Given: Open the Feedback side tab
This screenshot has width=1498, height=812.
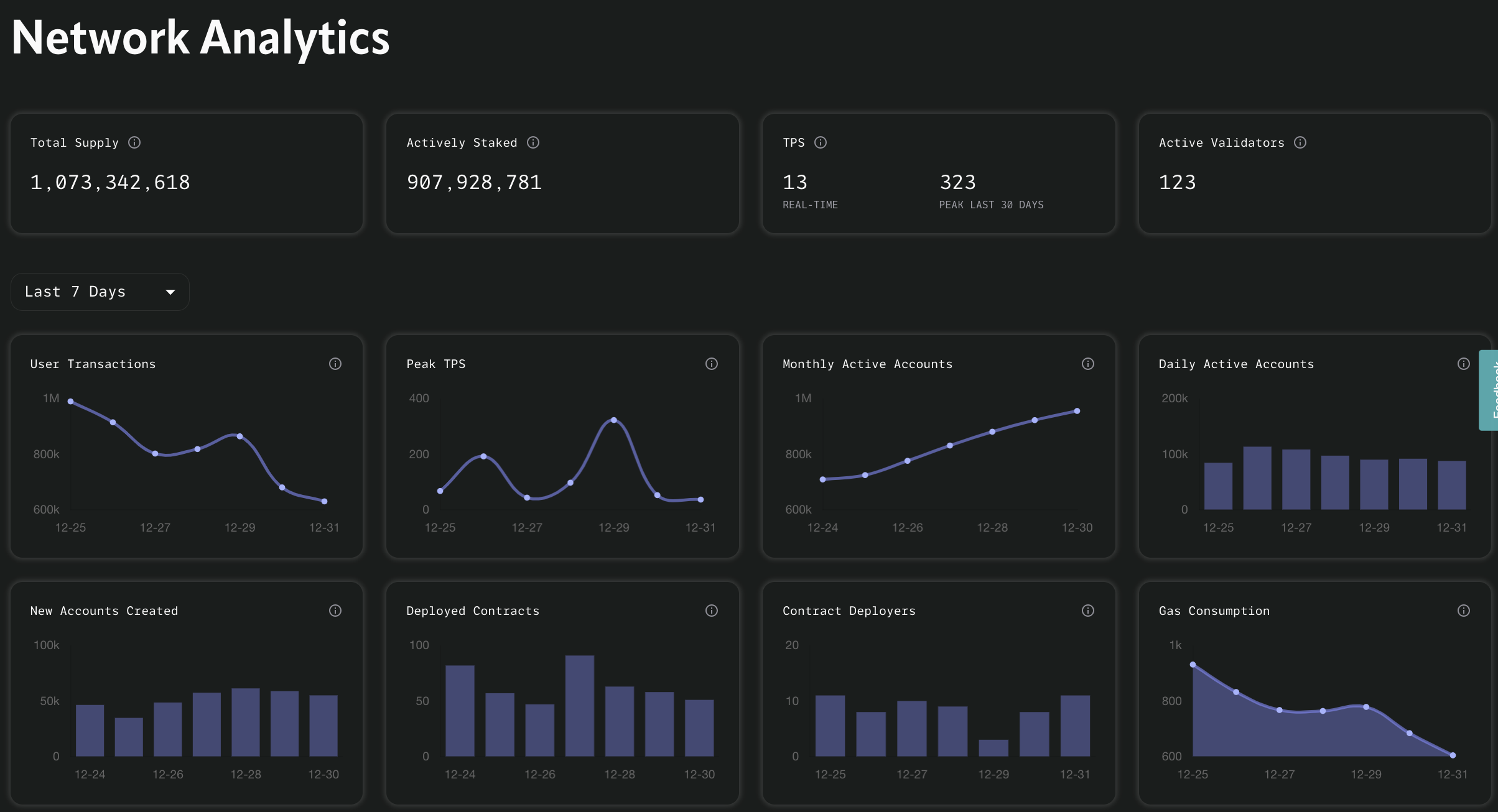Looking at the screenshot, I should point(1489,390).
